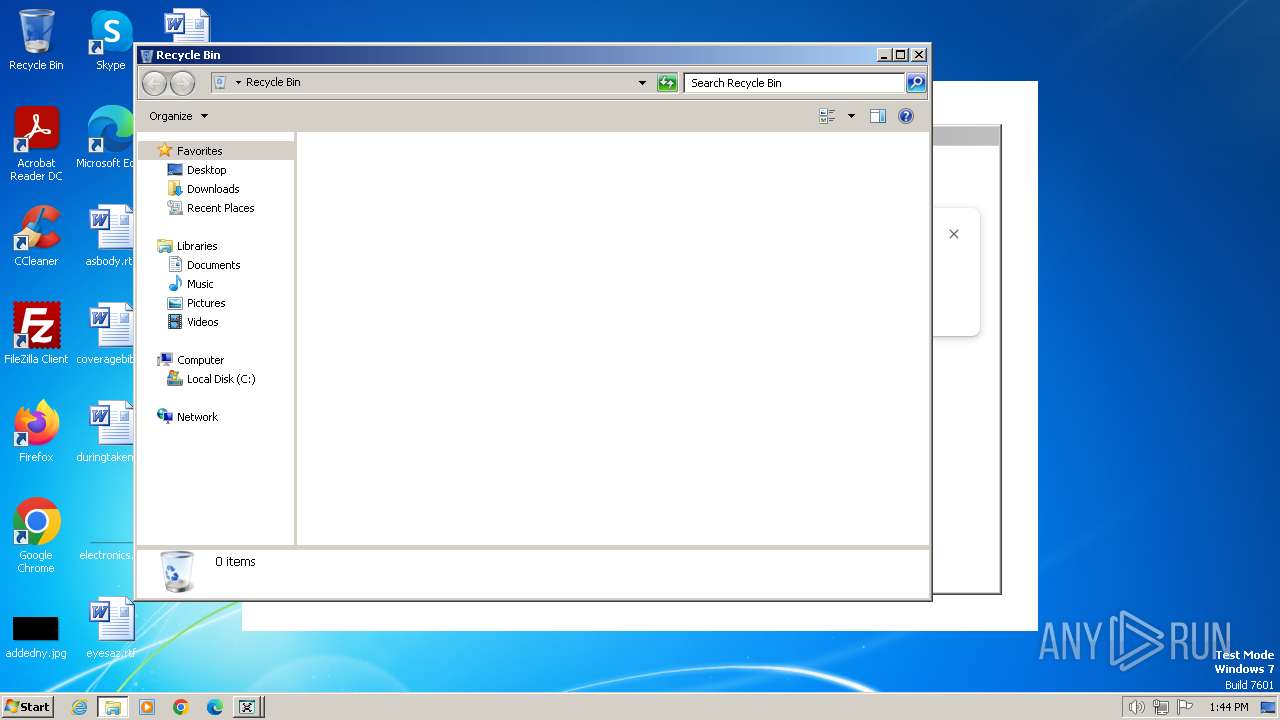Close the popup with X in background window

[954, 234]
